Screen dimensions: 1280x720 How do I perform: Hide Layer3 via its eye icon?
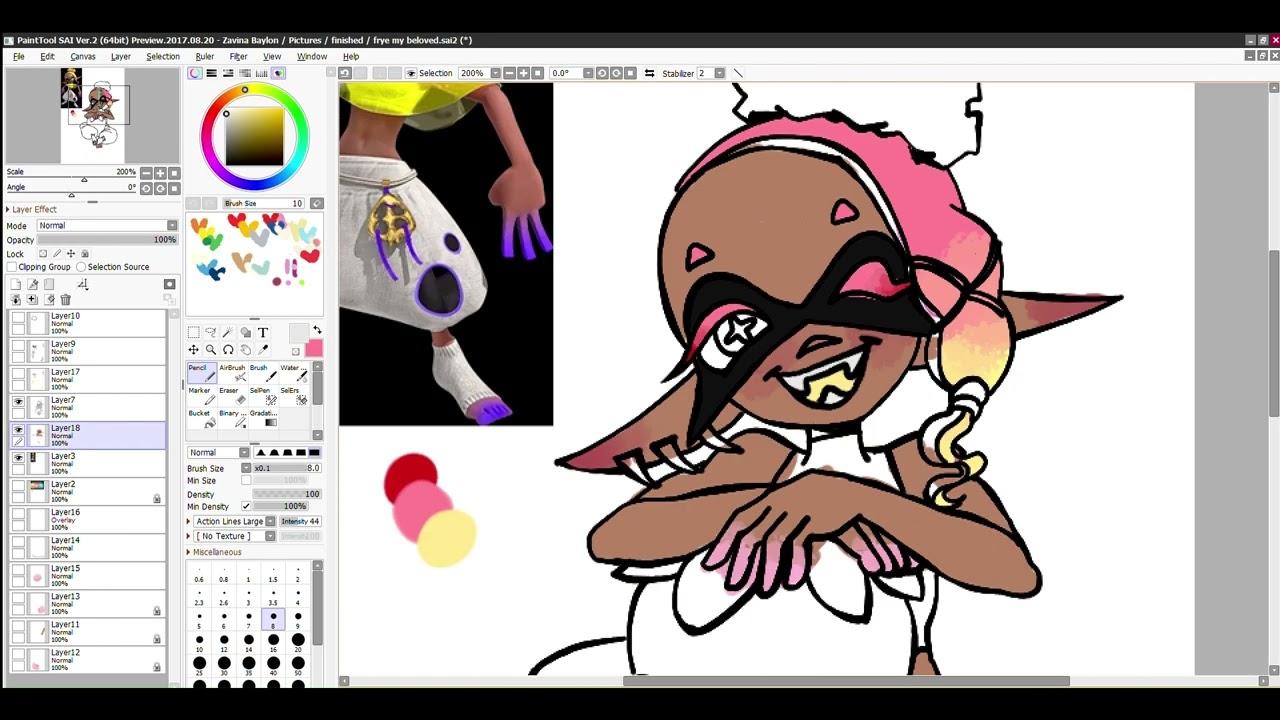18,457
